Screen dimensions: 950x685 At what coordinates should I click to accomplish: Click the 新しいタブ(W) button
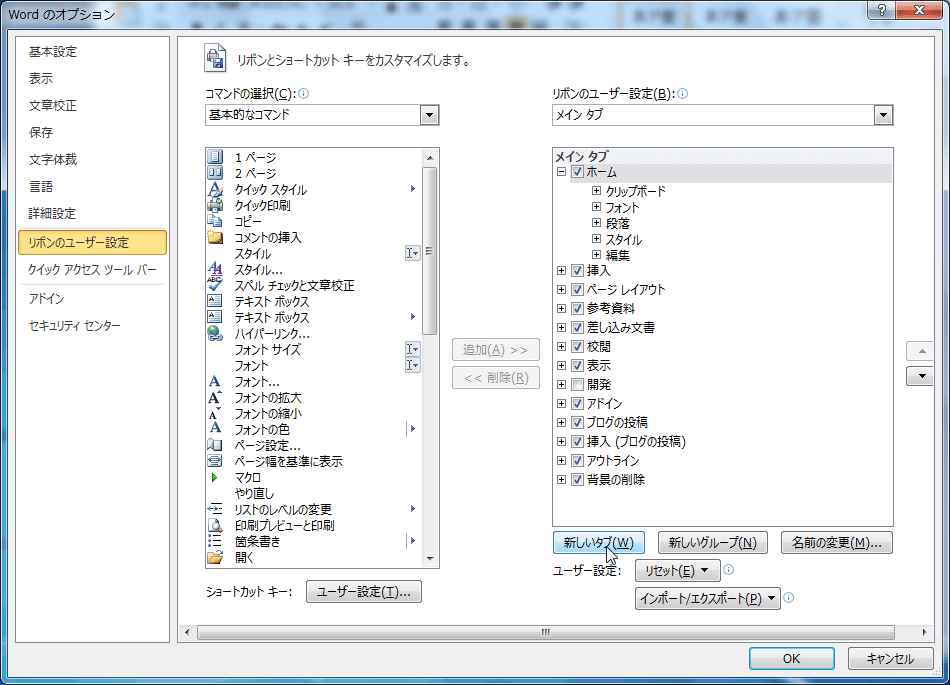click(599, 542)
